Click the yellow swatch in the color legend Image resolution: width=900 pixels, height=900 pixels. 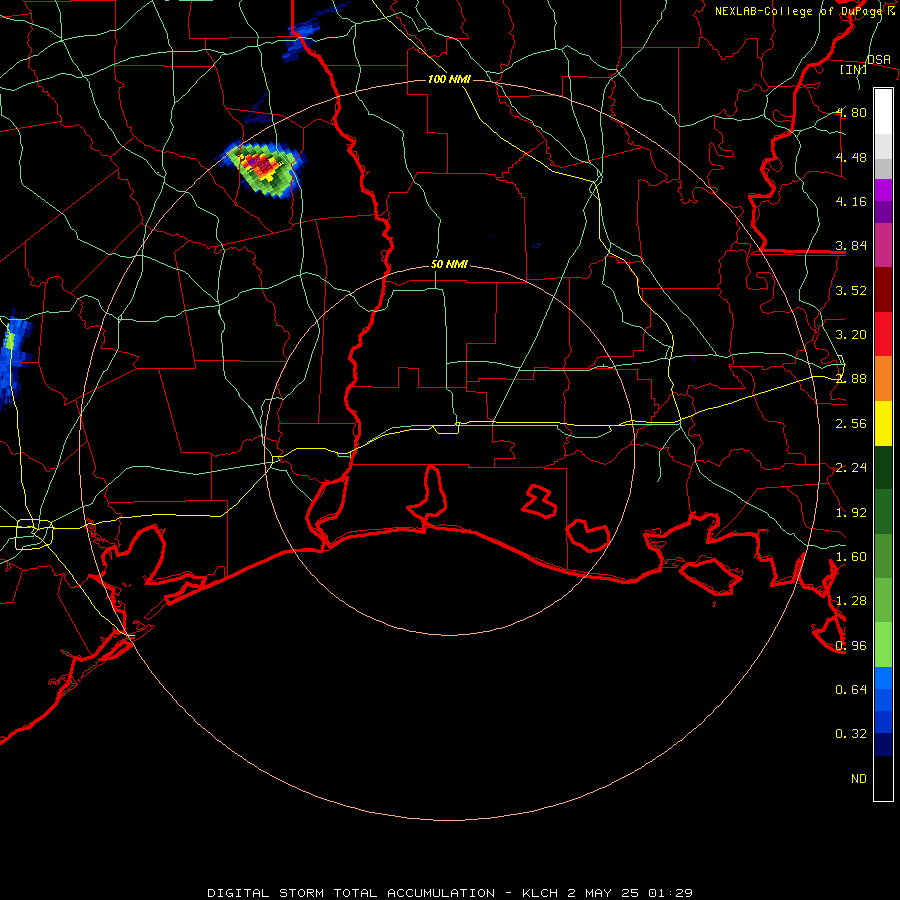pos(883,423)
